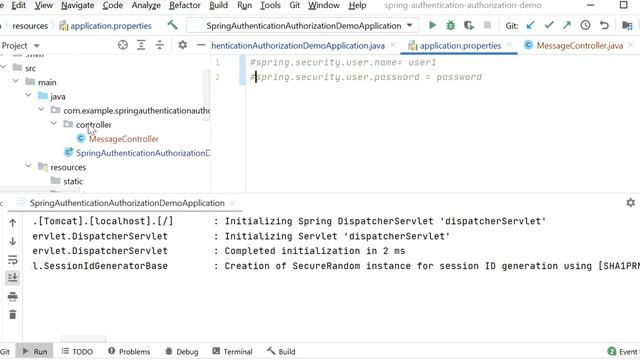This screenshot has height=360, width=640.
Task: Toggle soft-wrap in Run console
Action: pos(13,259)
